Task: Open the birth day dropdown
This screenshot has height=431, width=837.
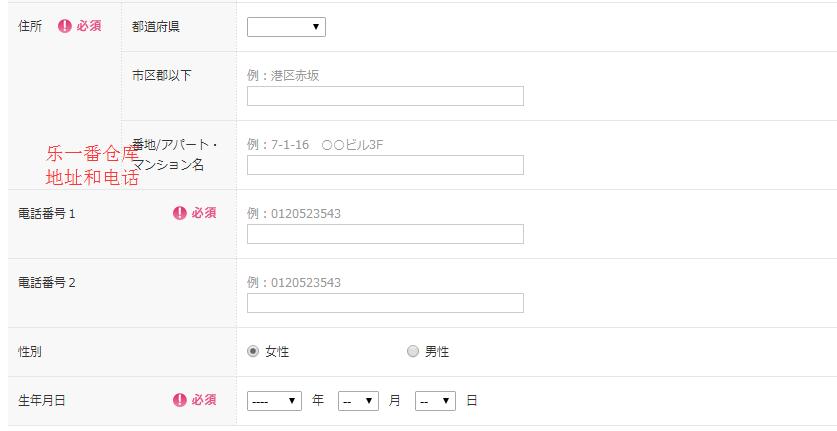Action: 435,400
